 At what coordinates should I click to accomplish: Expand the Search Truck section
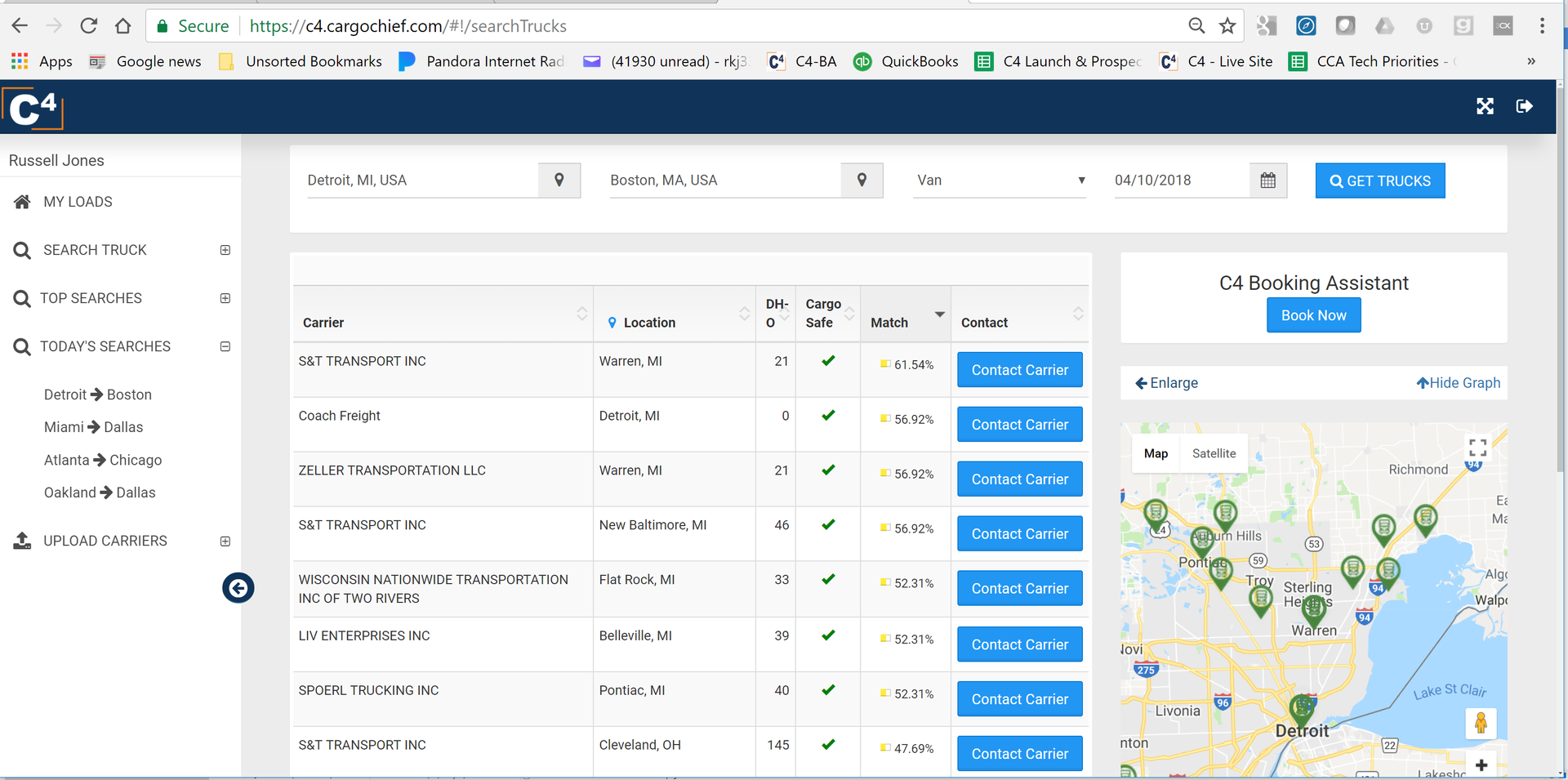(x=225, y=250)
